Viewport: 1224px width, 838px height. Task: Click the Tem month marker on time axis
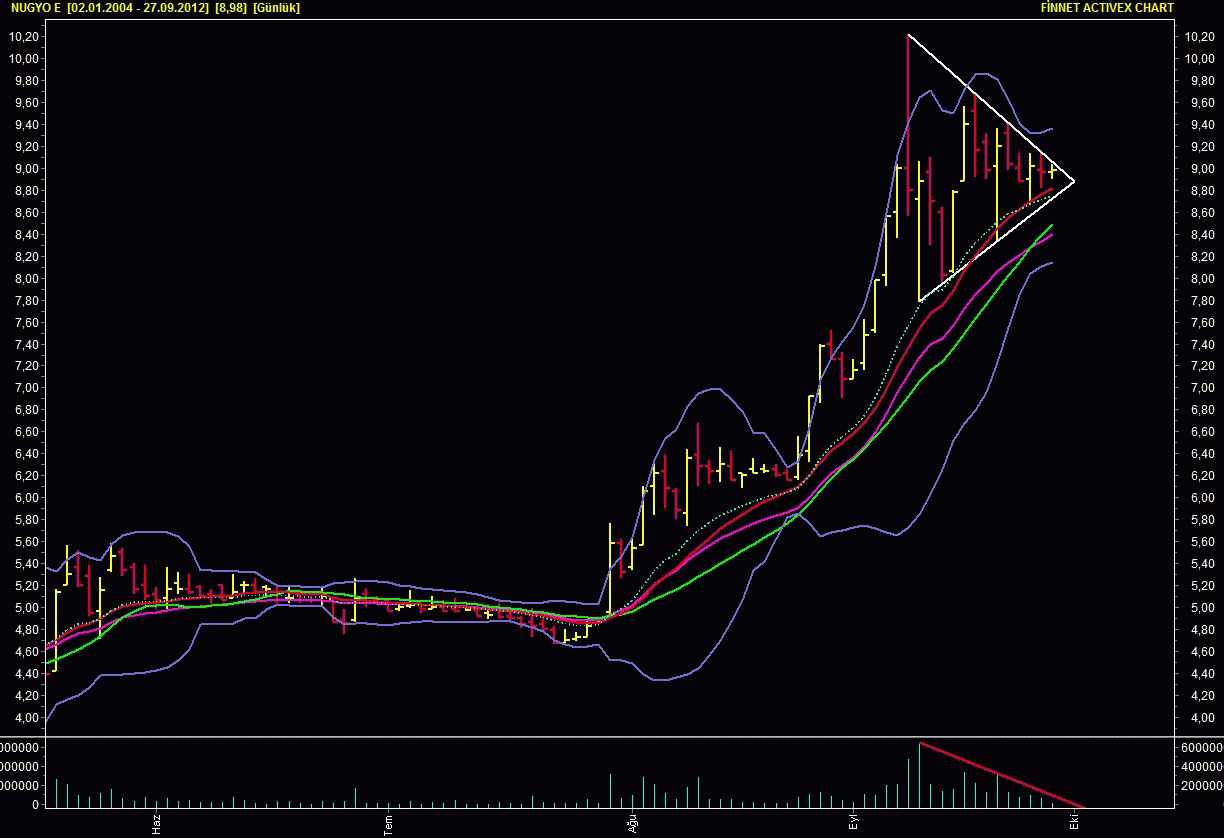pos(388,825)
